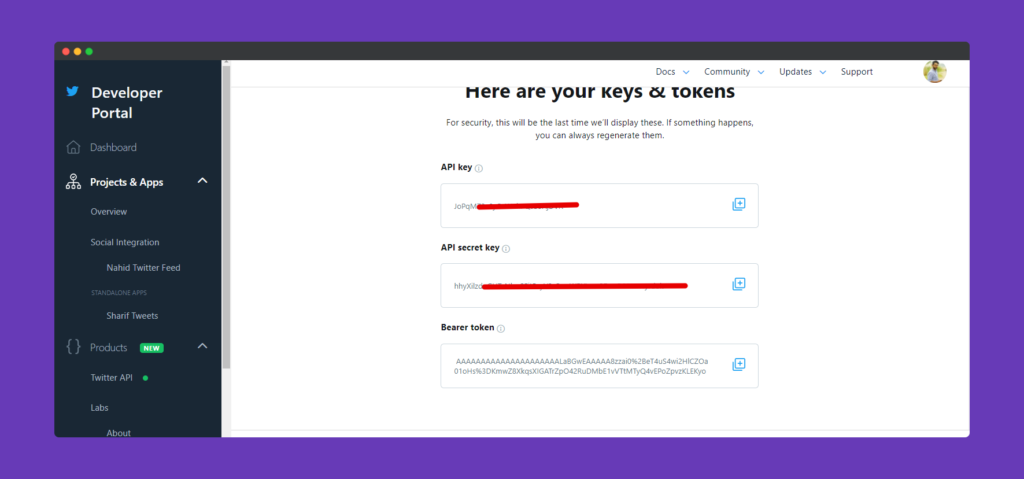Collapse the Products section
1024x479 pixels.
[x=202, y=346]
